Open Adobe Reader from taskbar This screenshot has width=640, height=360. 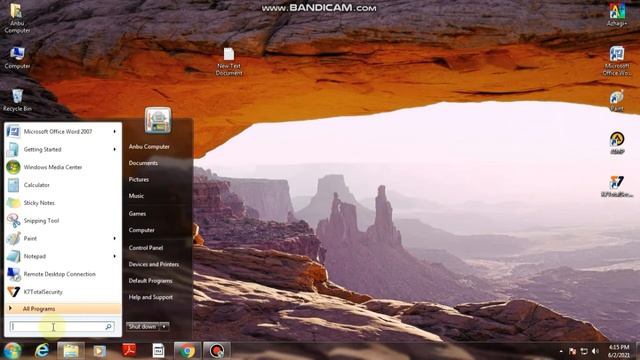click(129, 350)
